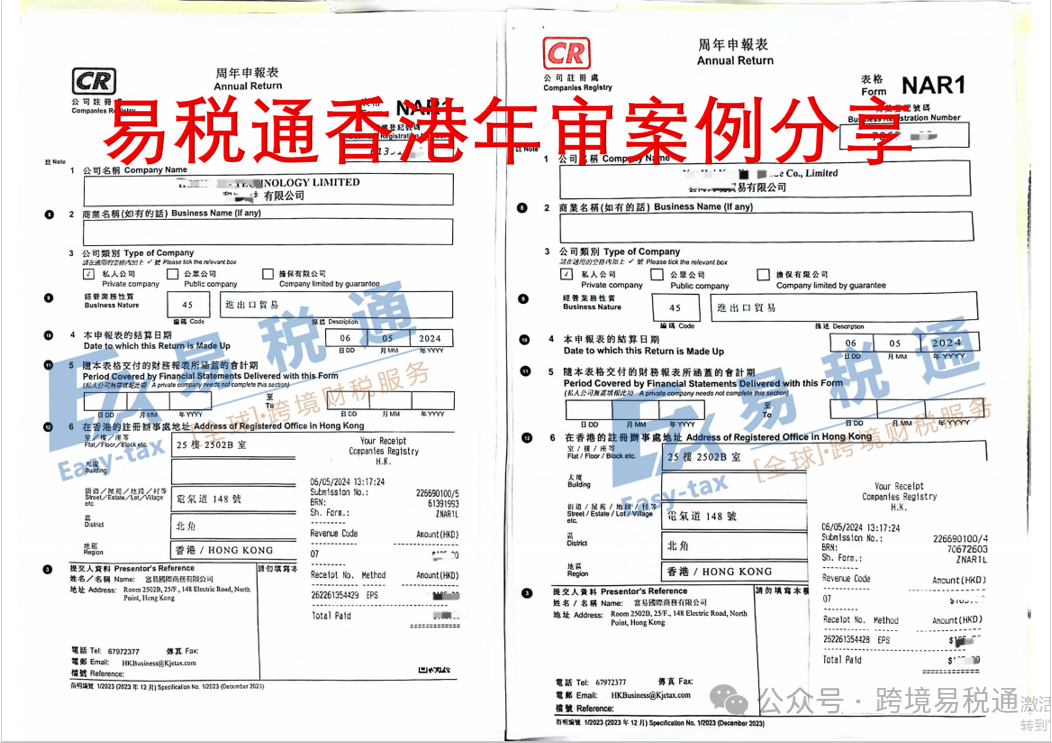Screen dimensions: 1052x743
Task: Click email HKBusiness@Kjetax.com on left form
Action: [x=158, y=662]
